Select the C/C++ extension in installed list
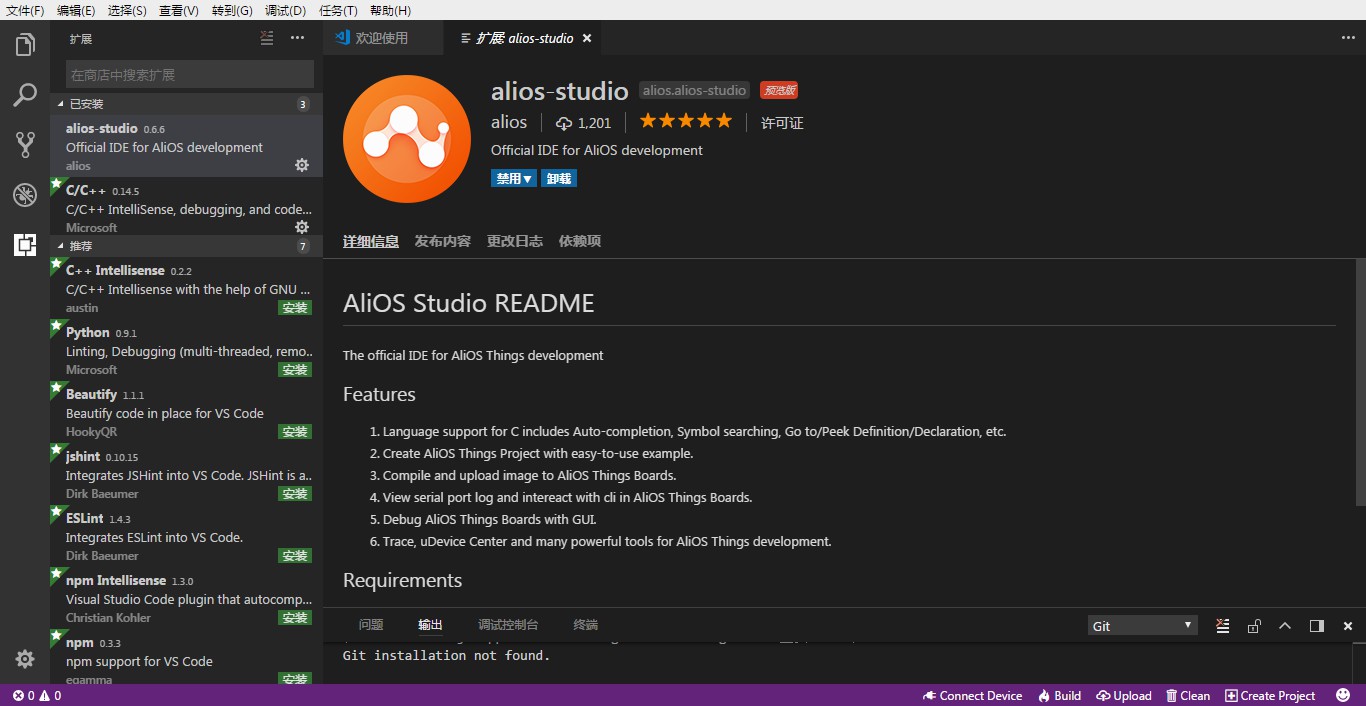1366x706 pixels. (186, 208)
